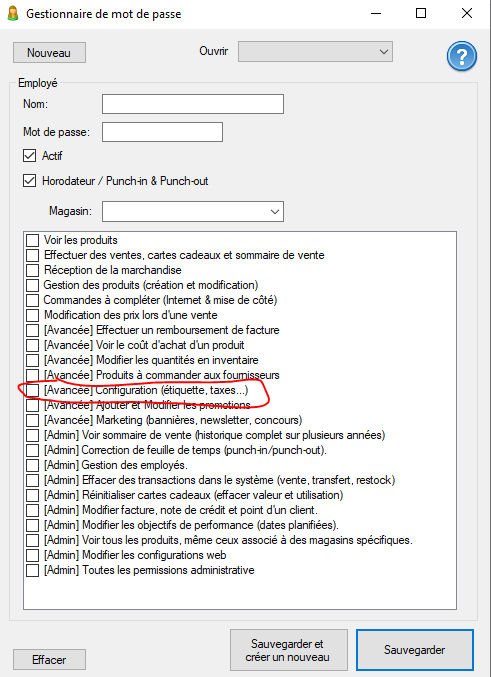Tick Configuration (étiquette, taxes...) checkbox
Image resolution: width=491 pixels, height=677 pixels.
[x=32, y=390]
